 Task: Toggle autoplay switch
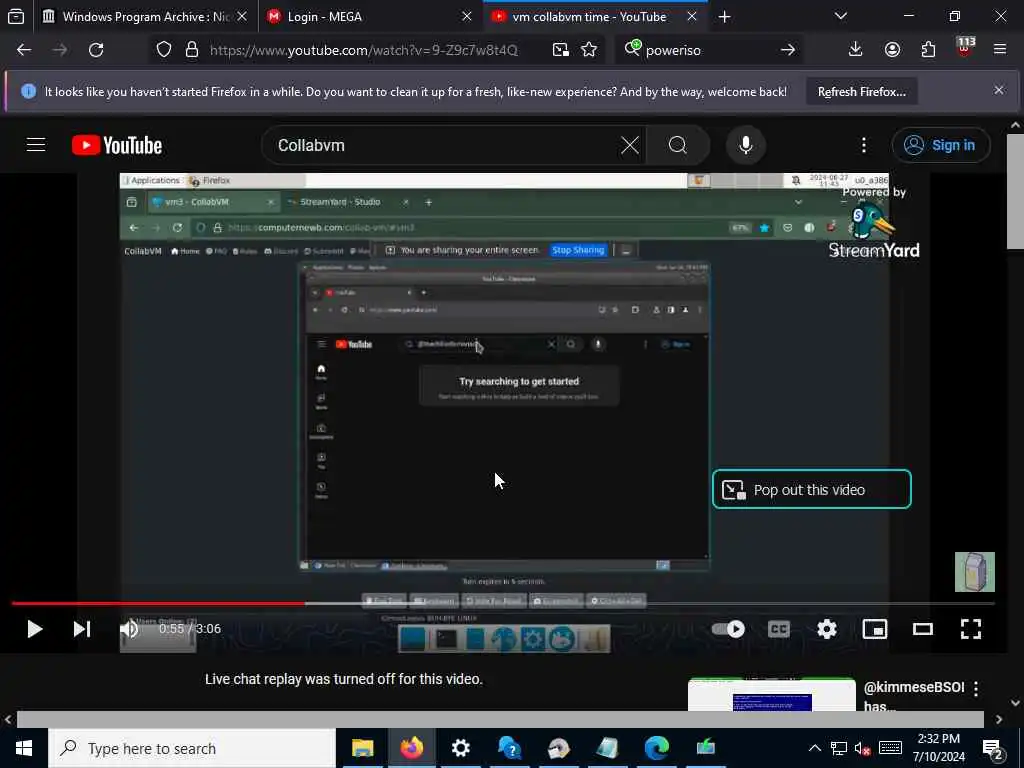728,629
